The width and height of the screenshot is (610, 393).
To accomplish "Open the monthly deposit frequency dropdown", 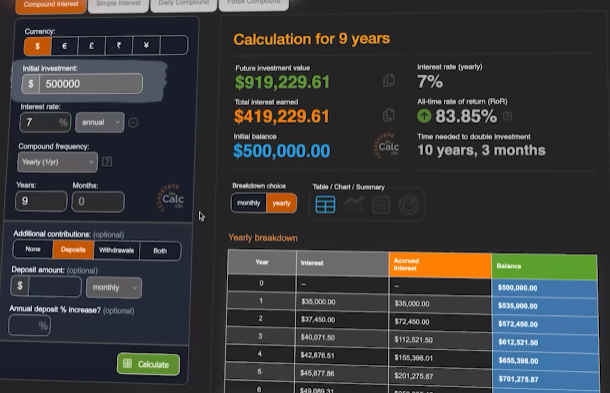I will click(114, 288).
